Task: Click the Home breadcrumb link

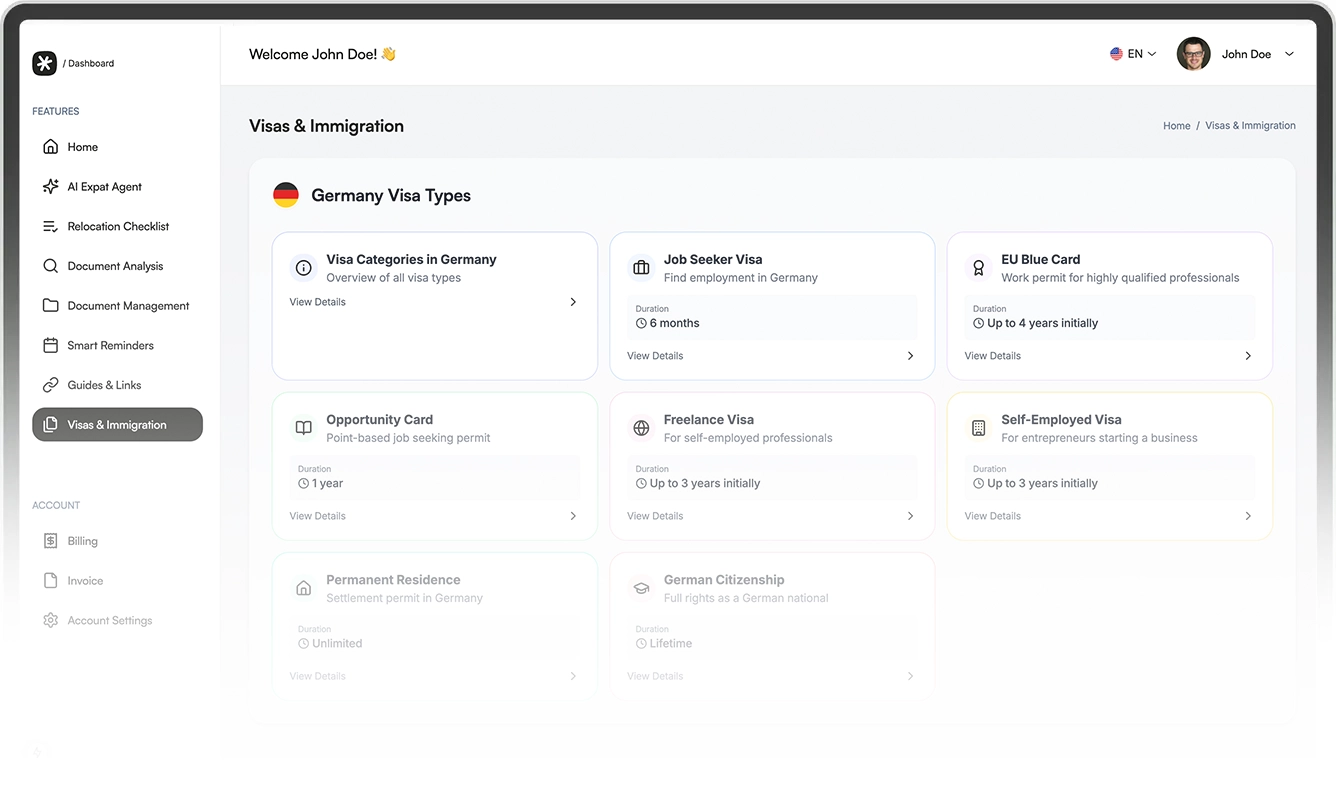Action: pyautogui.click(x=1176, y=126)
